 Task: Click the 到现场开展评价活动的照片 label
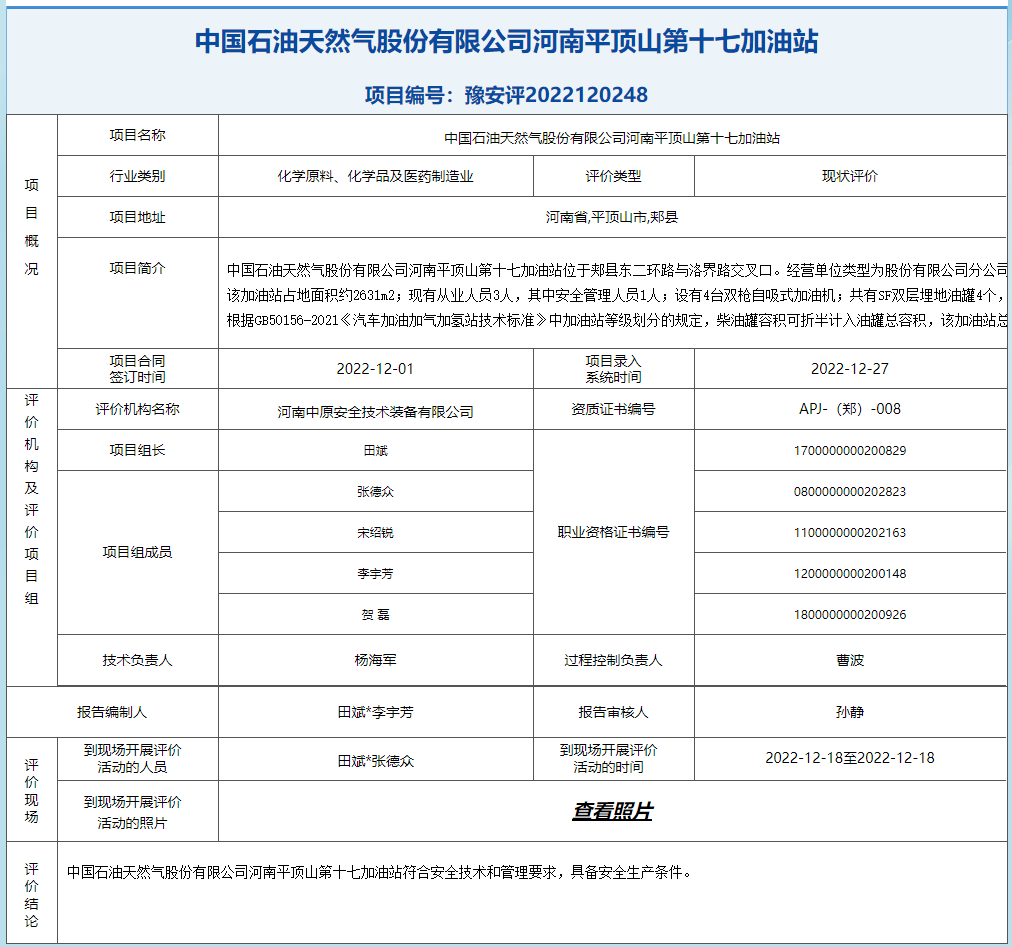click(132, 812)
